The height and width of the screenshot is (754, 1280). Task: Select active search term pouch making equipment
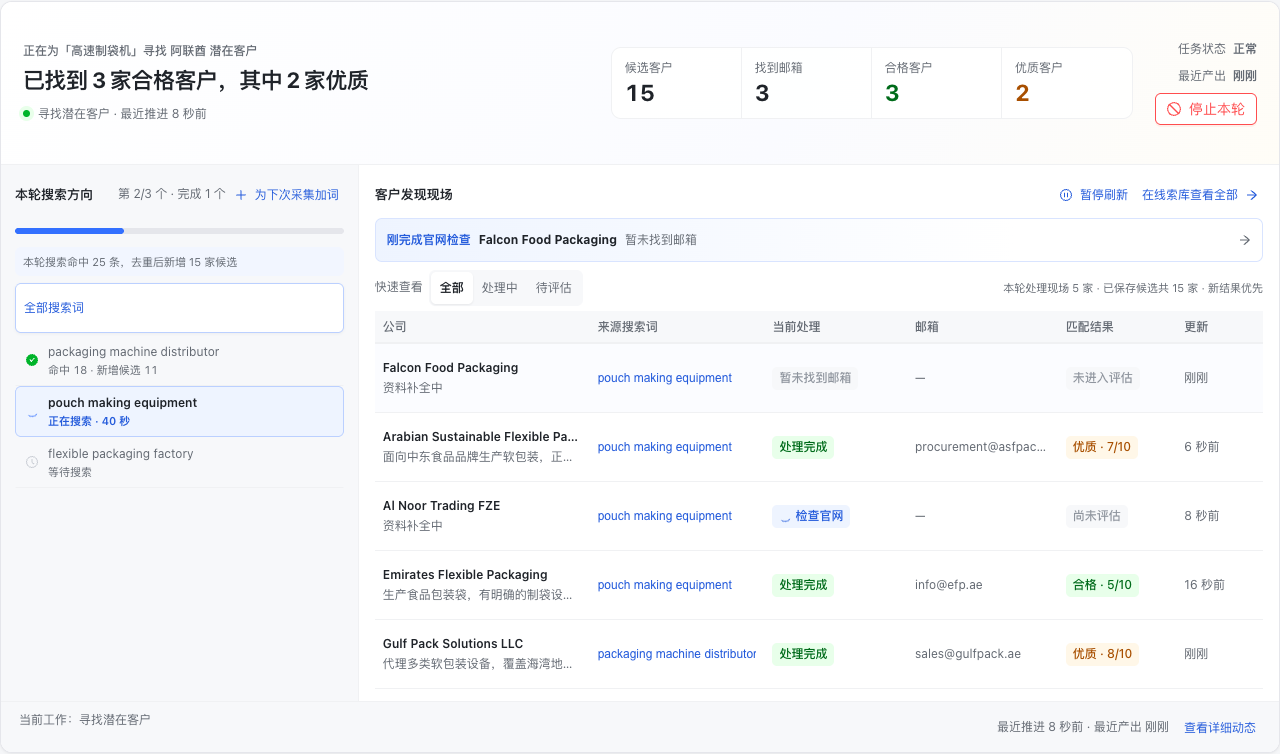coord(179,412)
